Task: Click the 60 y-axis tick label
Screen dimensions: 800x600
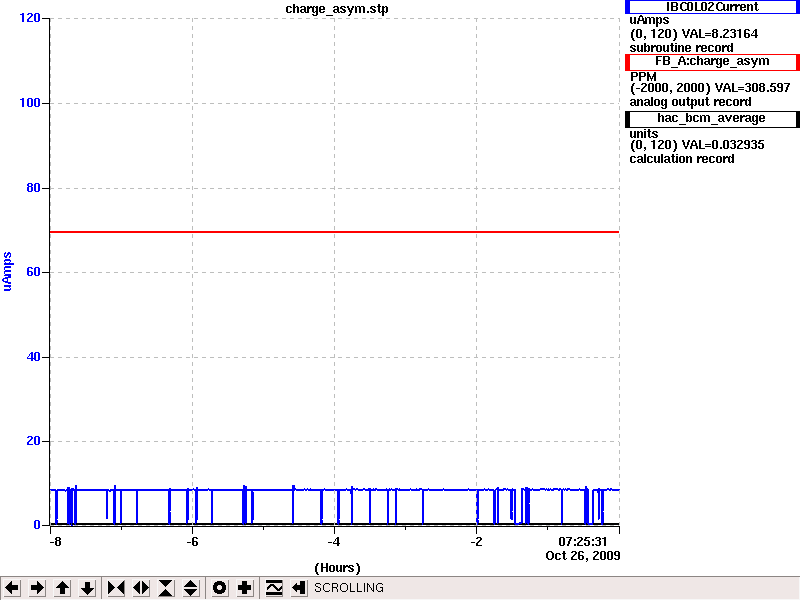Action: point(33,272)
